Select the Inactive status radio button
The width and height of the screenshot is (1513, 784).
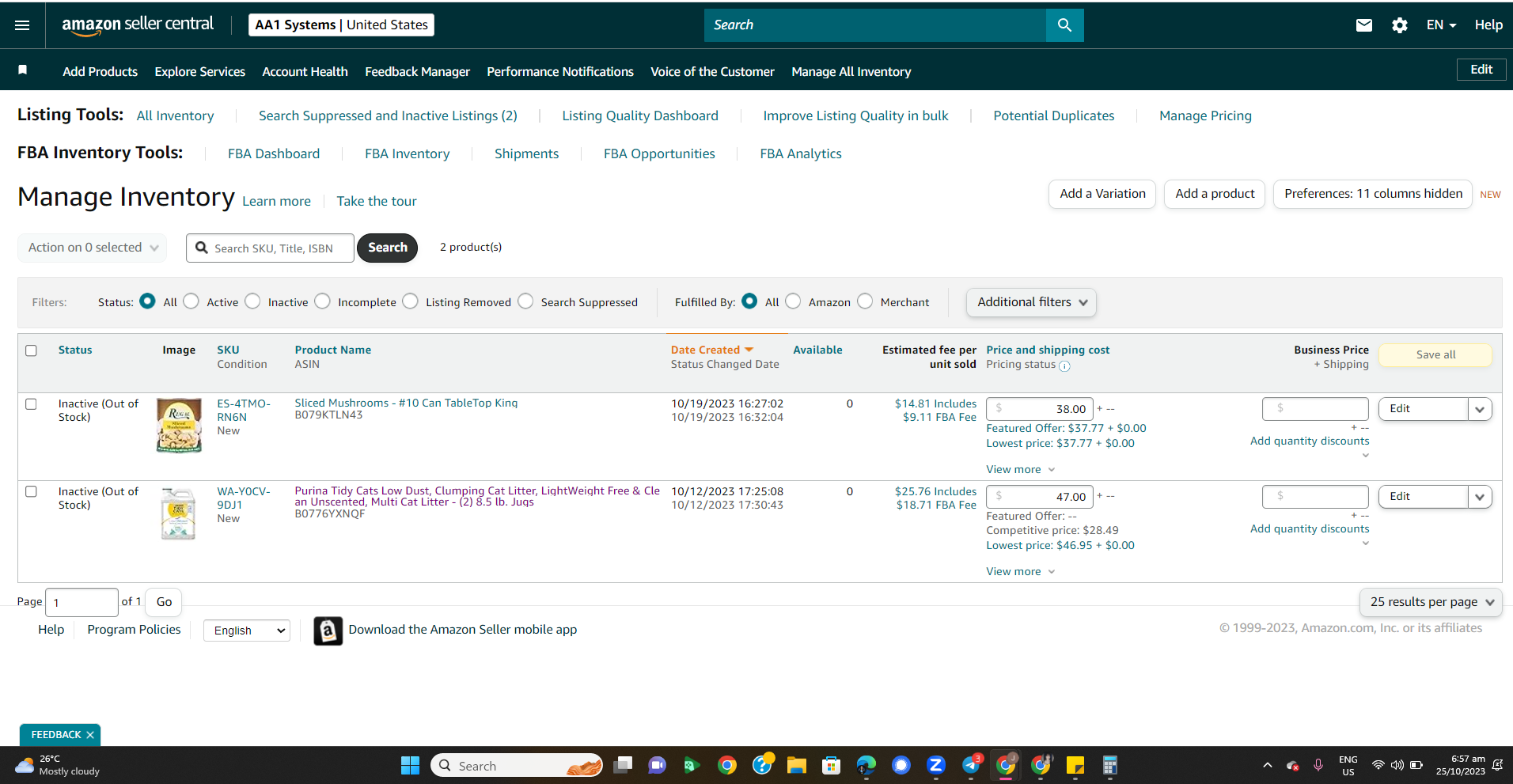point(252,301)
